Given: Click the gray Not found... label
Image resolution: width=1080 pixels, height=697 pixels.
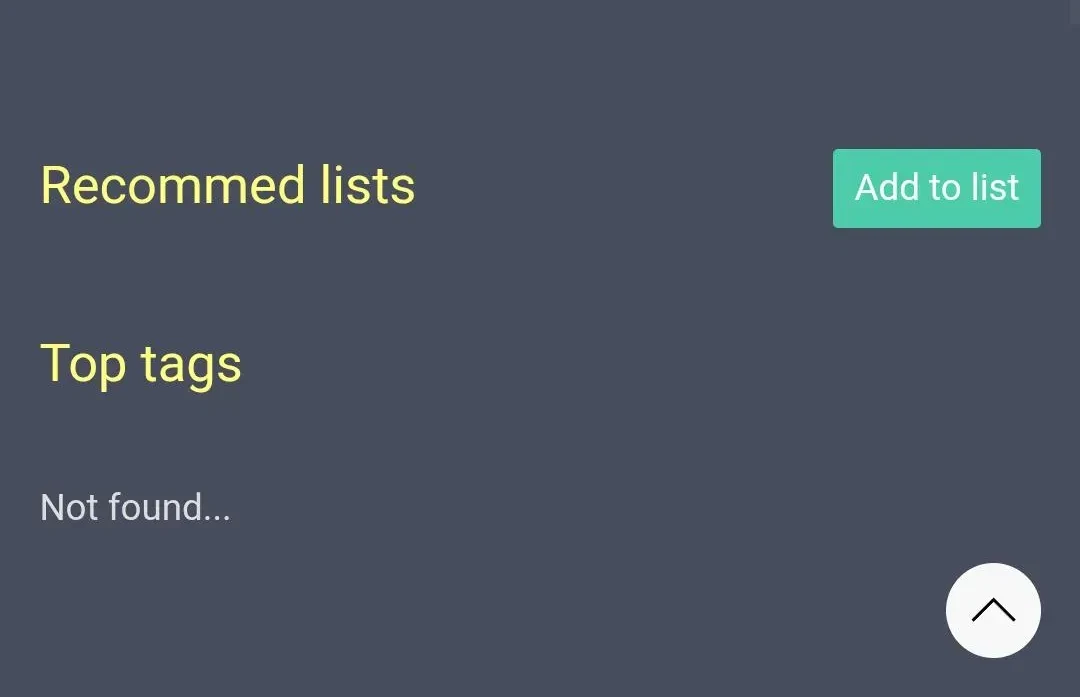Looking at the screenshot, I should pos(136,507).
